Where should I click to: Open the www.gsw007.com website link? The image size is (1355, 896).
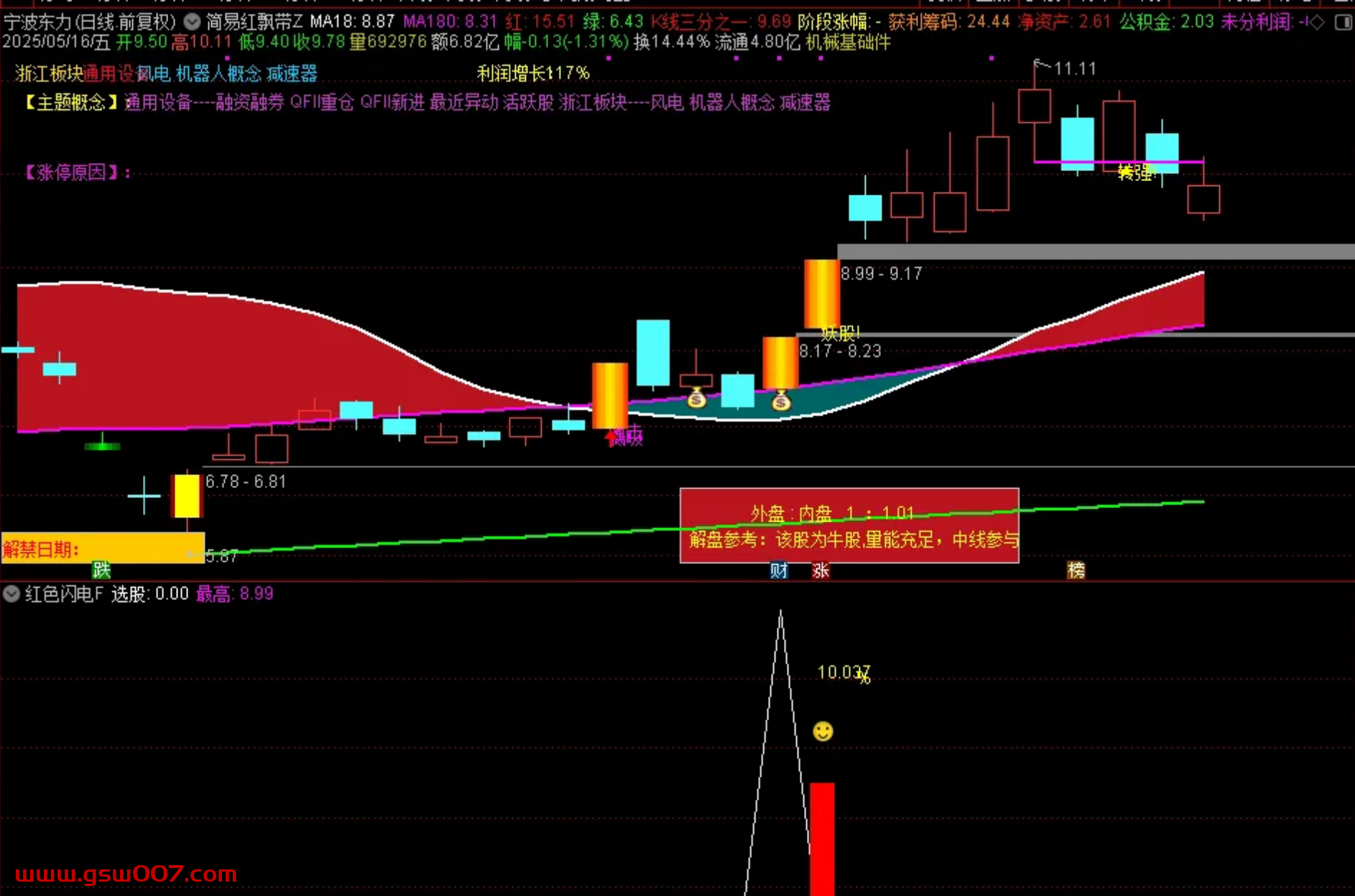pyautogui.click(x=126, y=874)
